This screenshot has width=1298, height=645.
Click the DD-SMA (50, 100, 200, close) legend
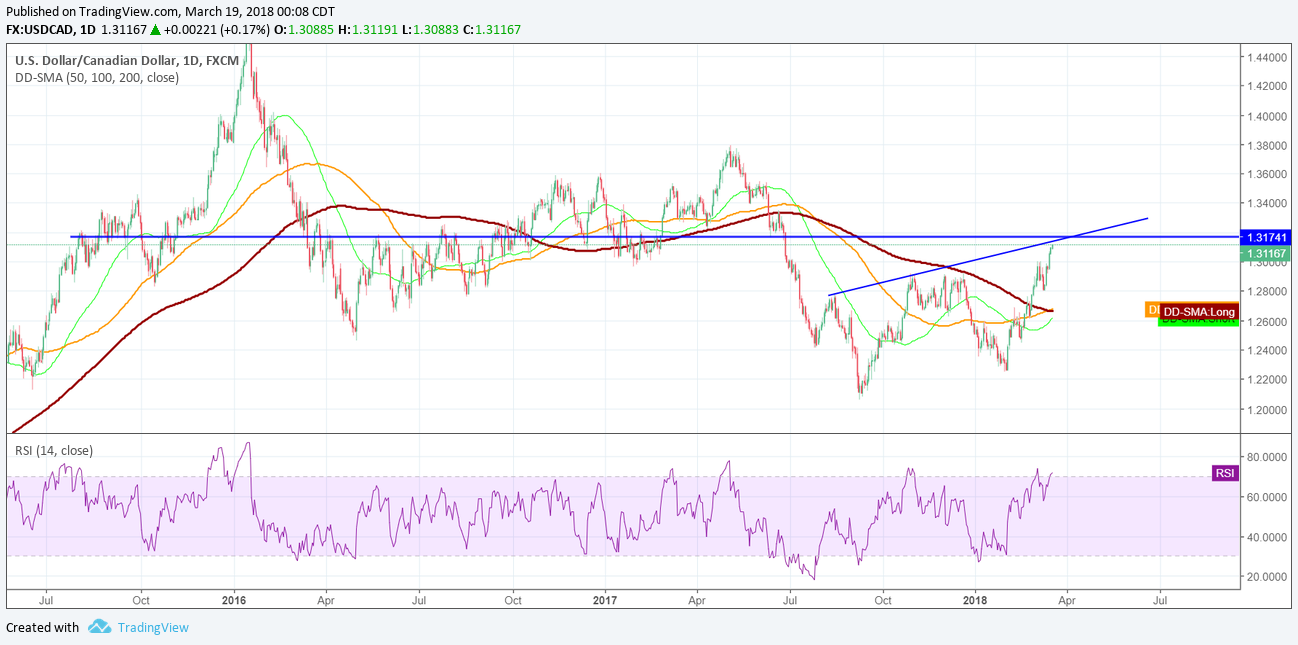click(x=97, y=77)
